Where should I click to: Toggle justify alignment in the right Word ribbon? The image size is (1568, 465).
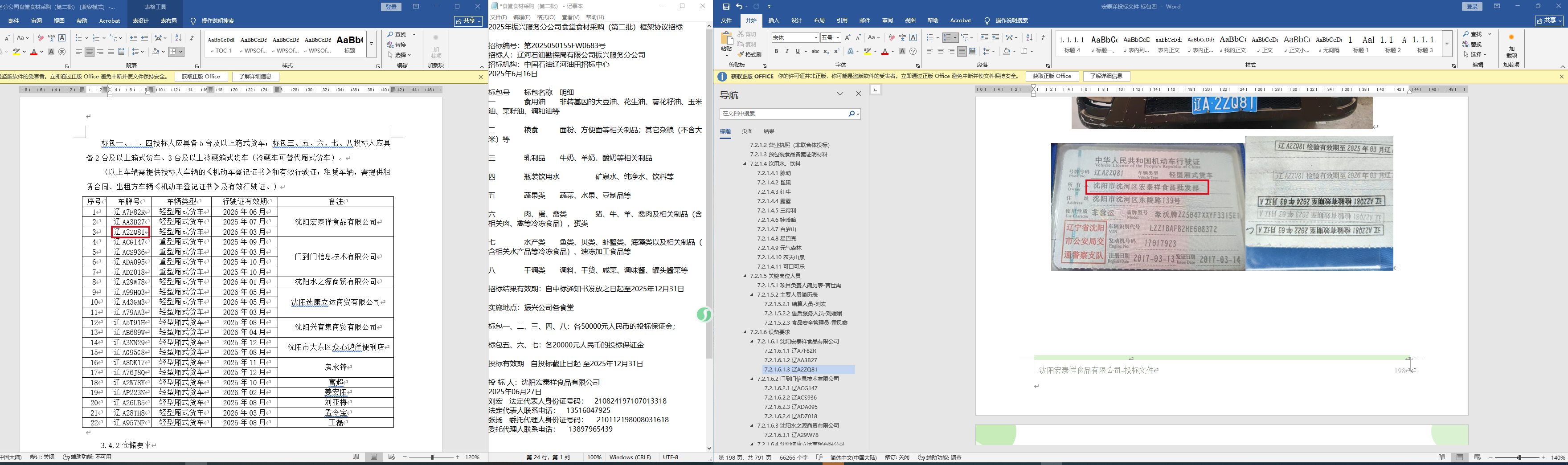[961, 52]
